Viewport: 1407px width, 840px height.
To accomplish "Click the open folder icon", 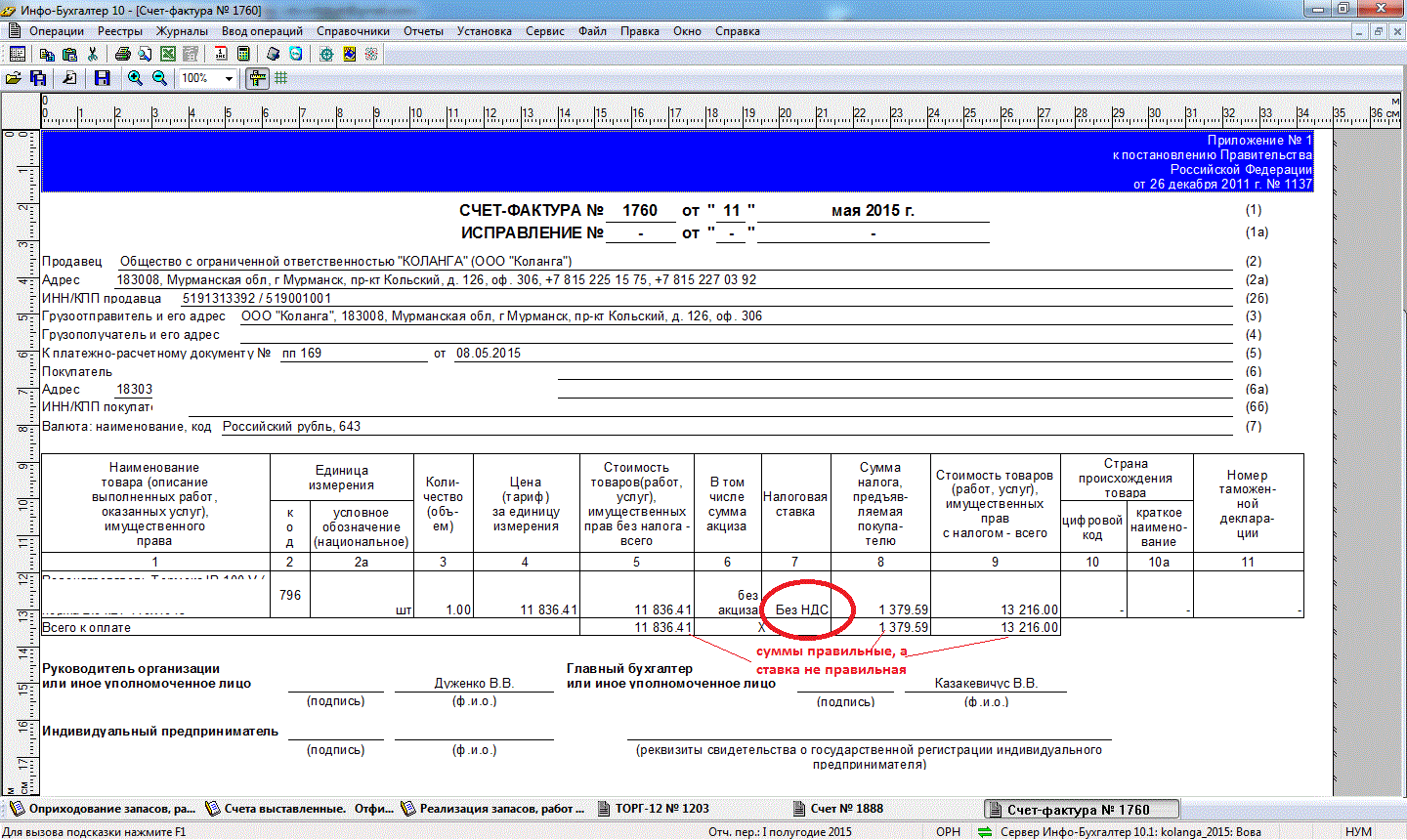I will pos(14,78).
